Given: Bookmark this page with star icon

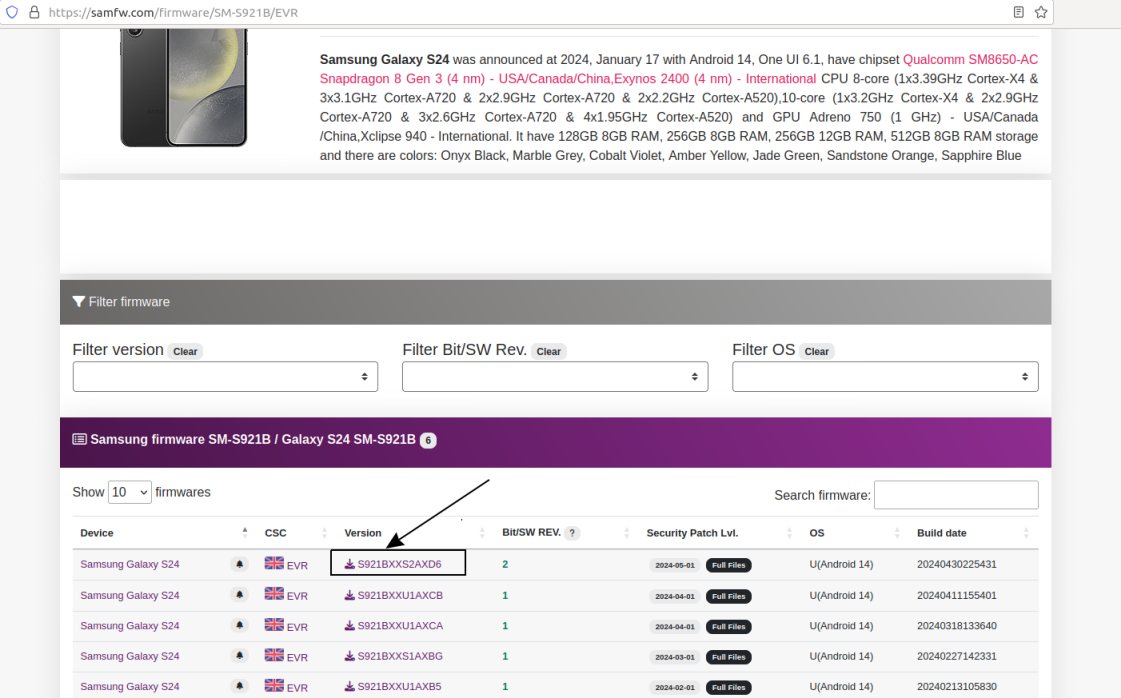Looking at the screenshot, I should pos(1041,12).
